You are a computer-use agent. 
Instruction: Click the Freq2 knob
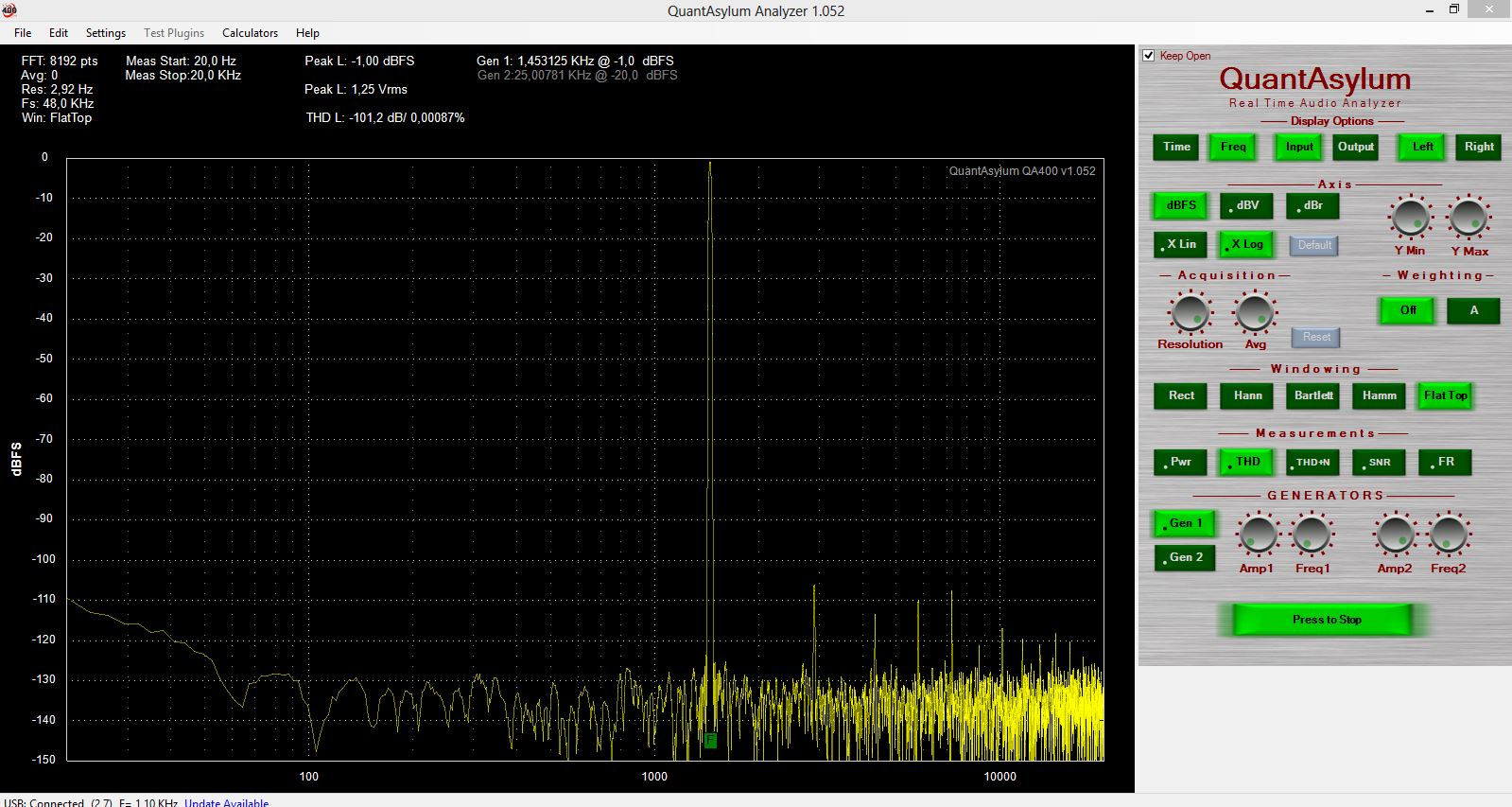pyautogui.click(x=1449, y=535)
